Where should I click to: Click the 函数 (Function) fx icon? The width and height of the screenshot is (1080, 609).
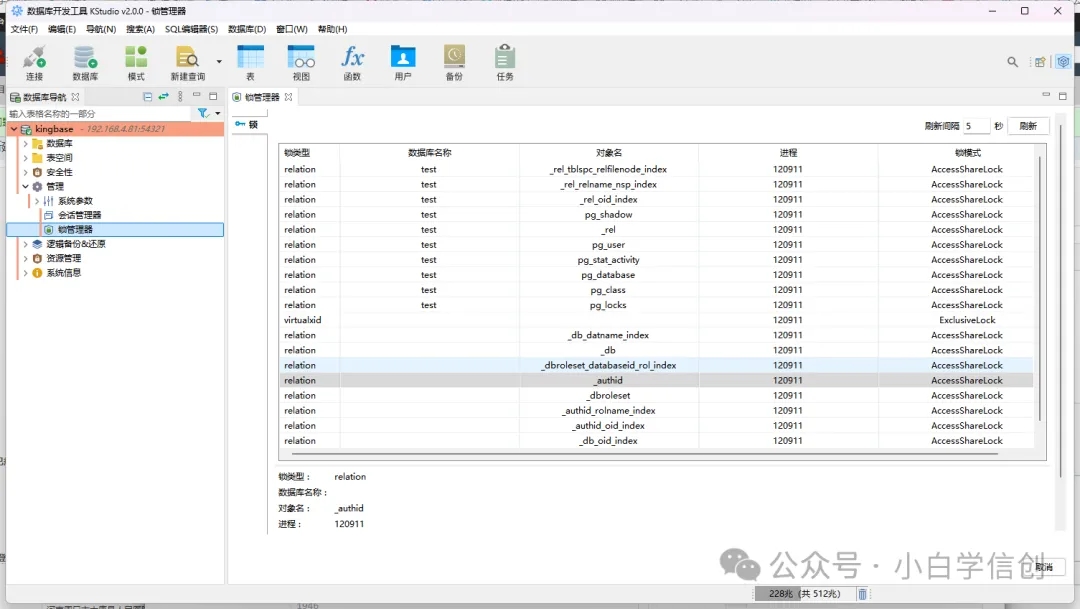tap(352, 63)
